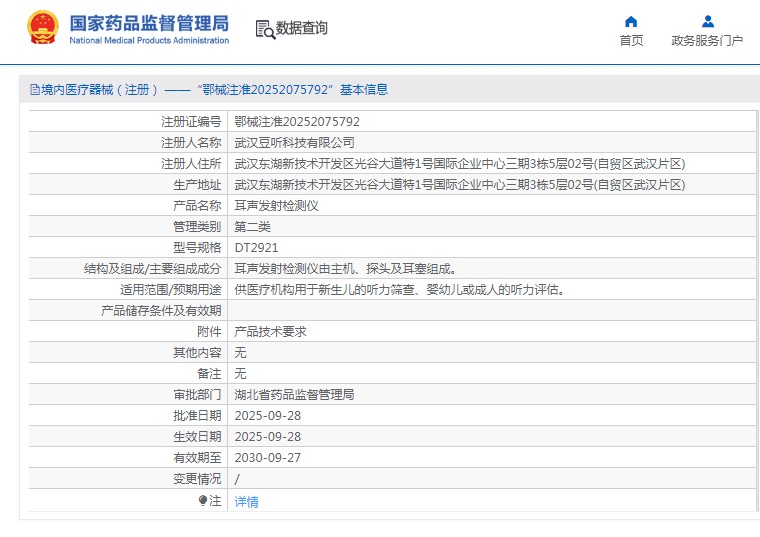Click the 无 value in the 备注 row
Viewport: 760px width, 537px height.
tap(240, 374)
